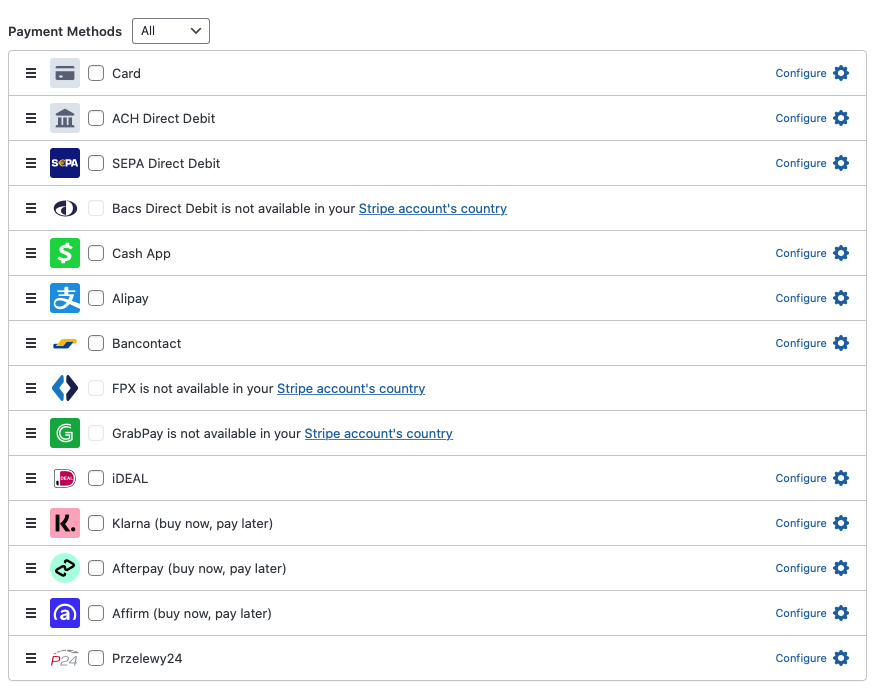Click the Afterpay logo icon
This screenshot has height=692, width=875.
[x=65, y=568]
